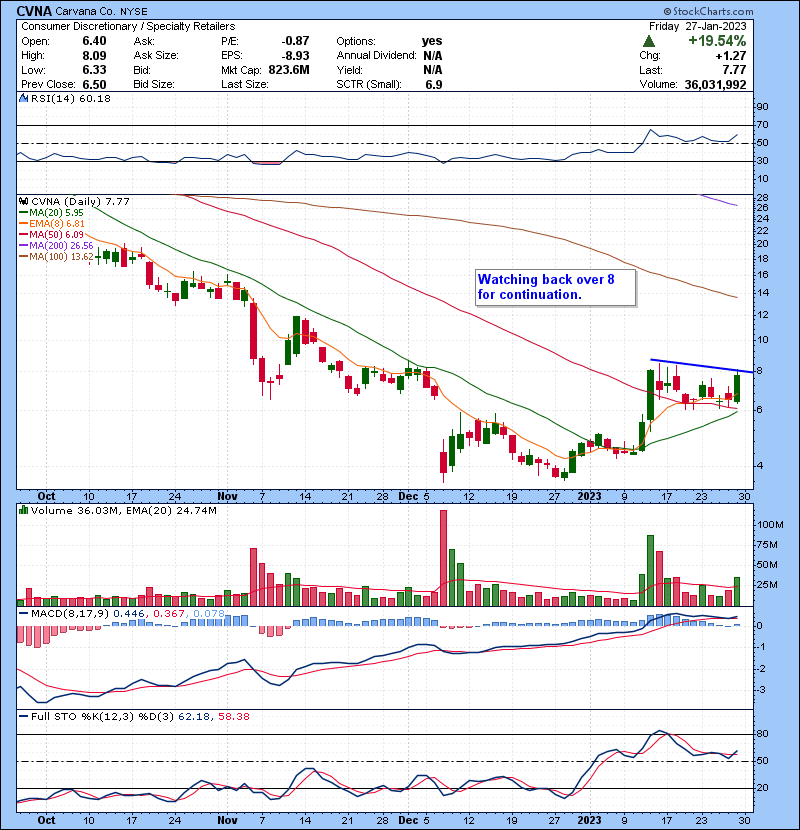Viewport: 800px width, 830px height.
Task: Click the Prev Close value 6.50
Action: pyautogui.click(x=94, y=85)
